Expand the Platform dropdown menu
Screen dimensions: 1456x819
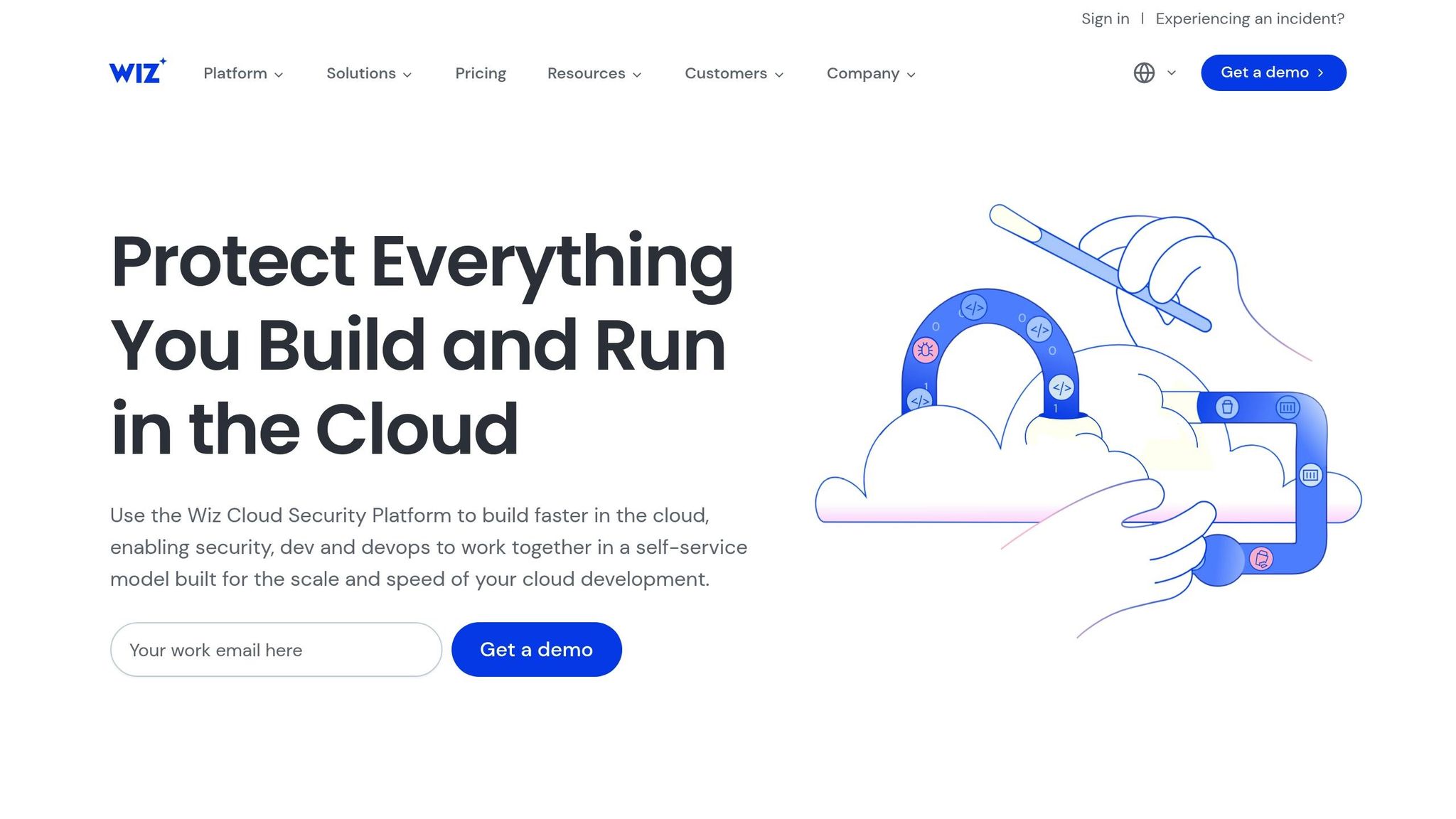coord(243,73)
